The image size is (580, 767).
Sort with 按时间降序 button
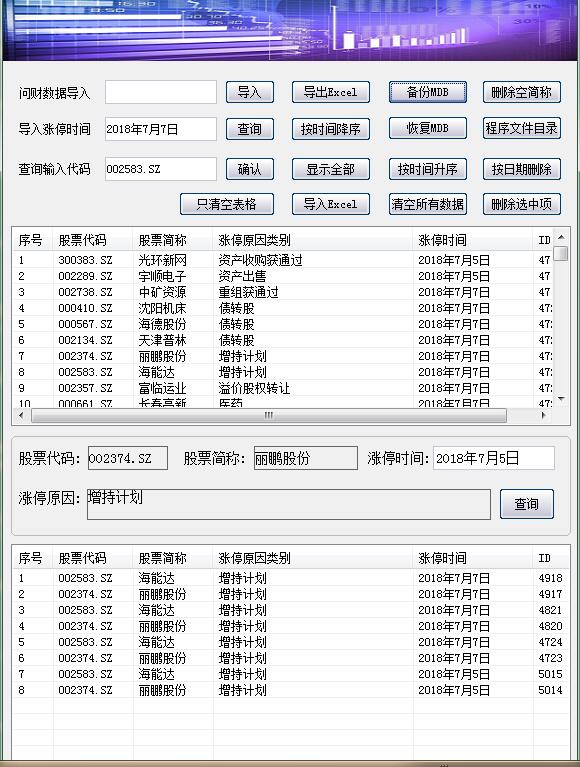[x=330, y=129]
